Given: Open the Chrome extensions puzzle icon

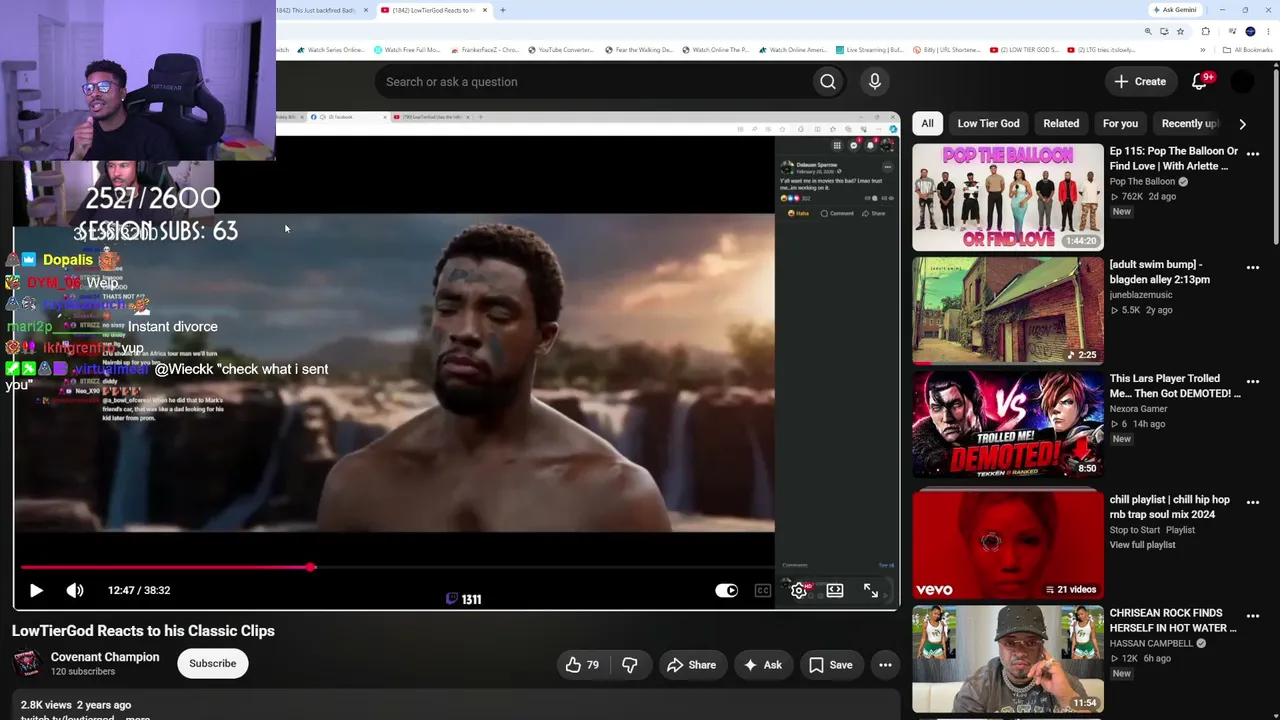Looking at the screenshot, I should tap(1206, 31).
